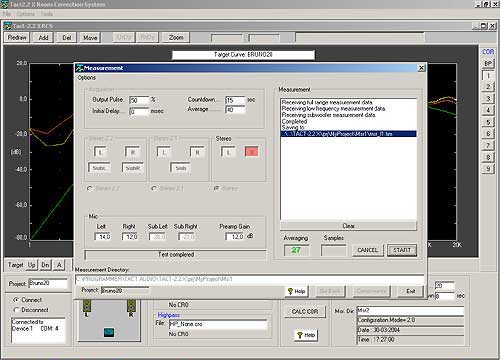
Task: Click the Mic Right level field
Action: coord(130,237)
